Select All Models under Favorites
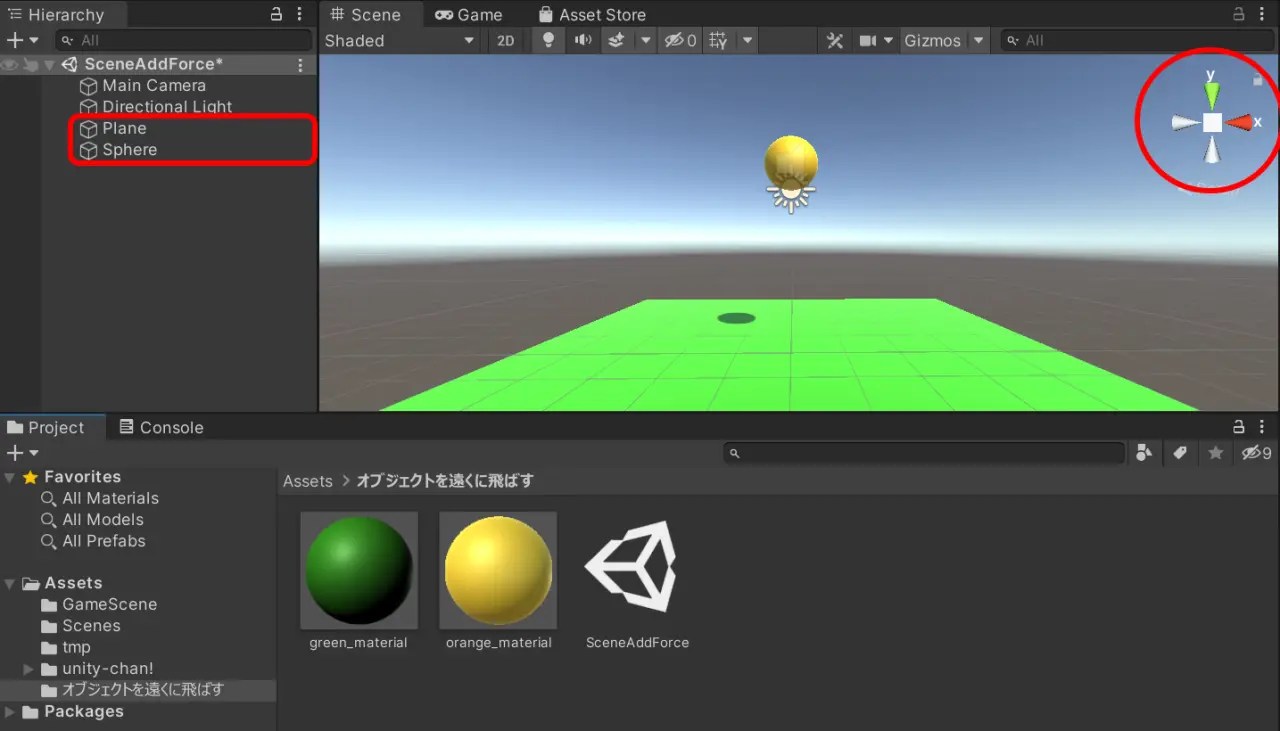The width and height of the screenshot is (1280, 731). 103,520
